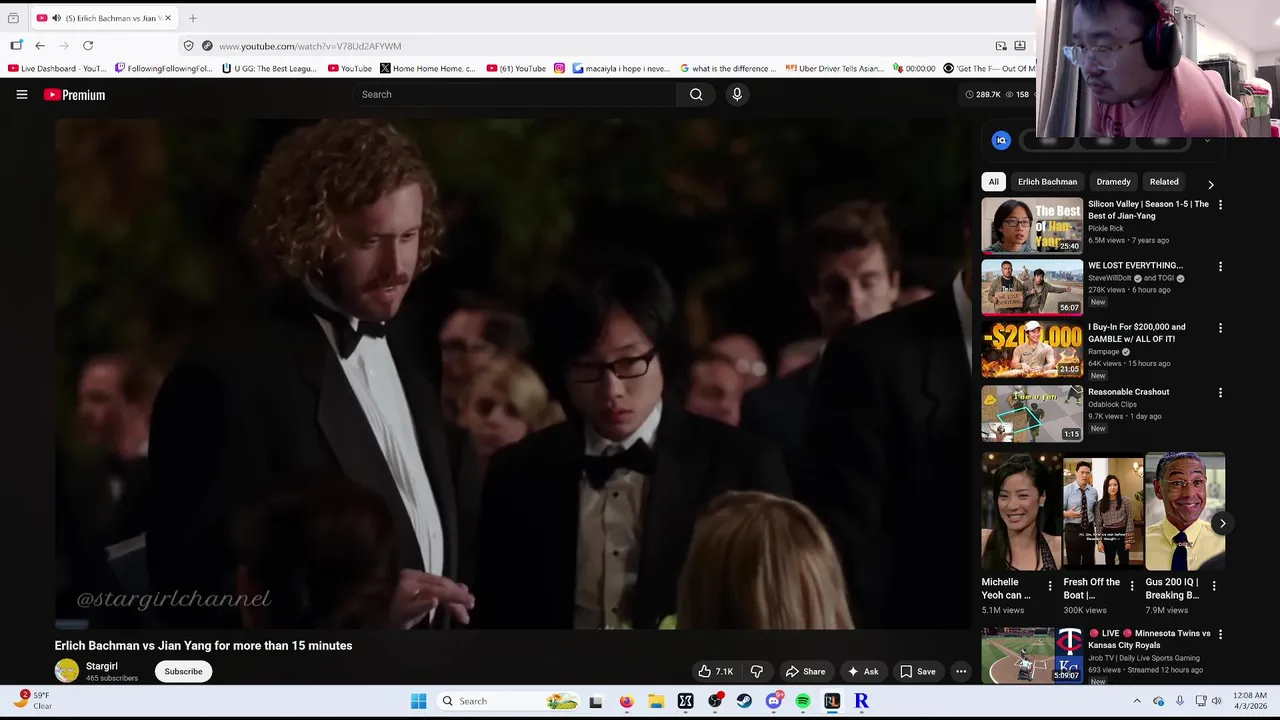Go to YouTube Premium home via logo
Screen dimensions: 1280x720
coord(74,95)
